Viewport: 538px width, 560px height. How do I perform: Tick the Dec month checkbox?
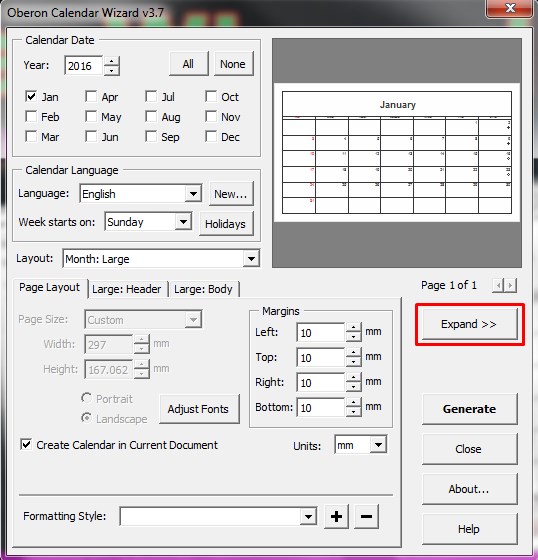[211, 136]
